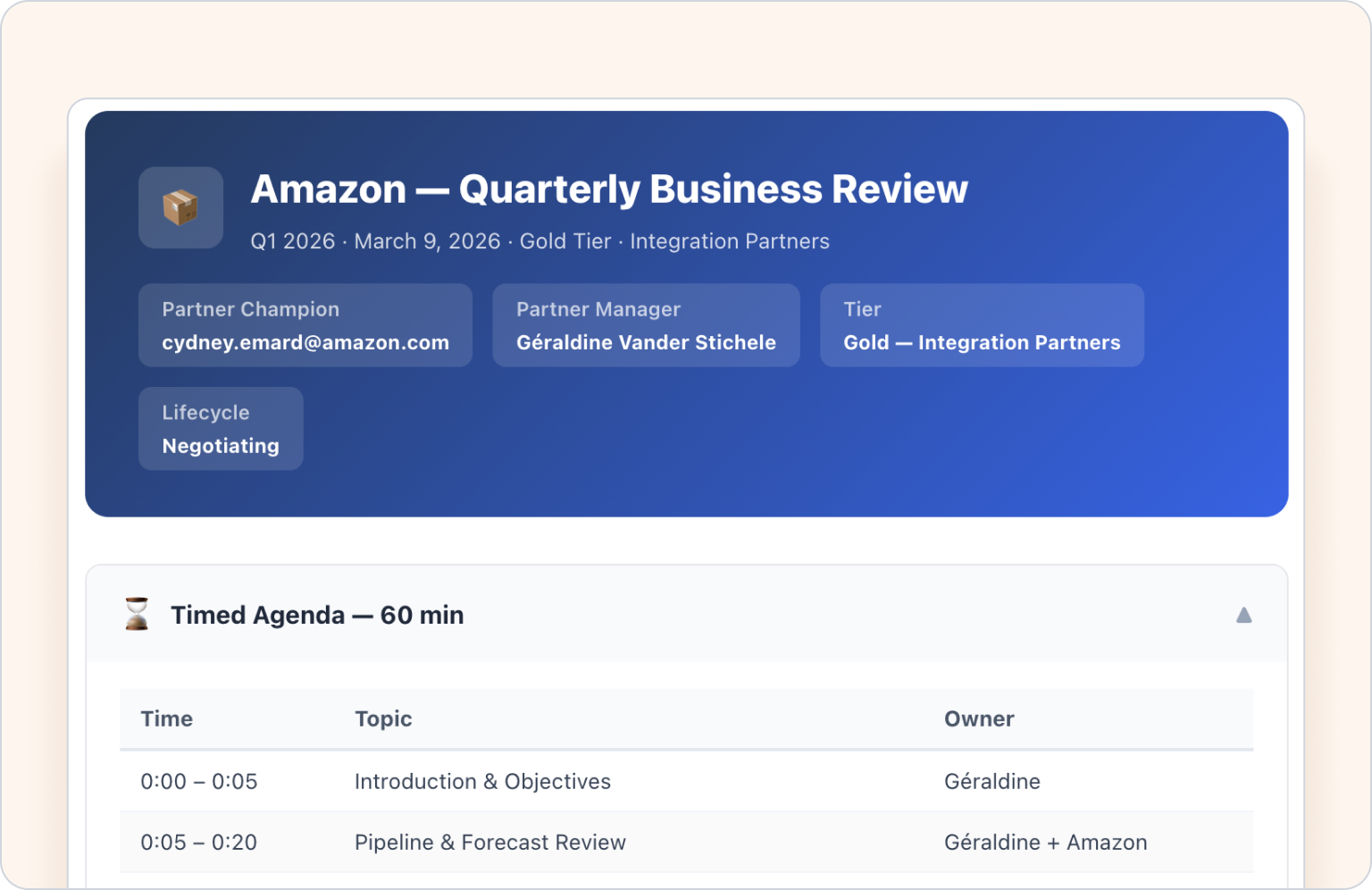Screen dimensions: 1372x890
Task: Click the hourglass icon beside Timed Agenda
Action: coord(136,614)
